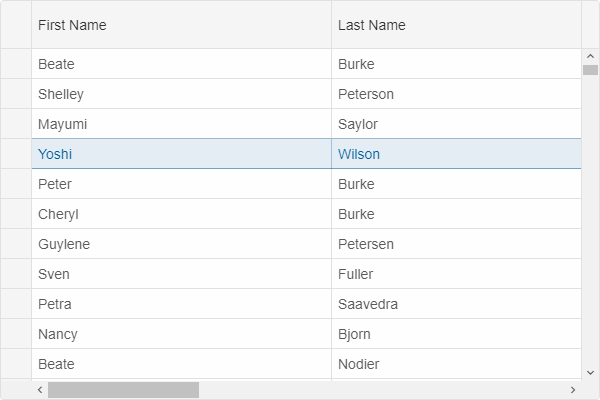Select the Shelley cell

tap(181, 94)
